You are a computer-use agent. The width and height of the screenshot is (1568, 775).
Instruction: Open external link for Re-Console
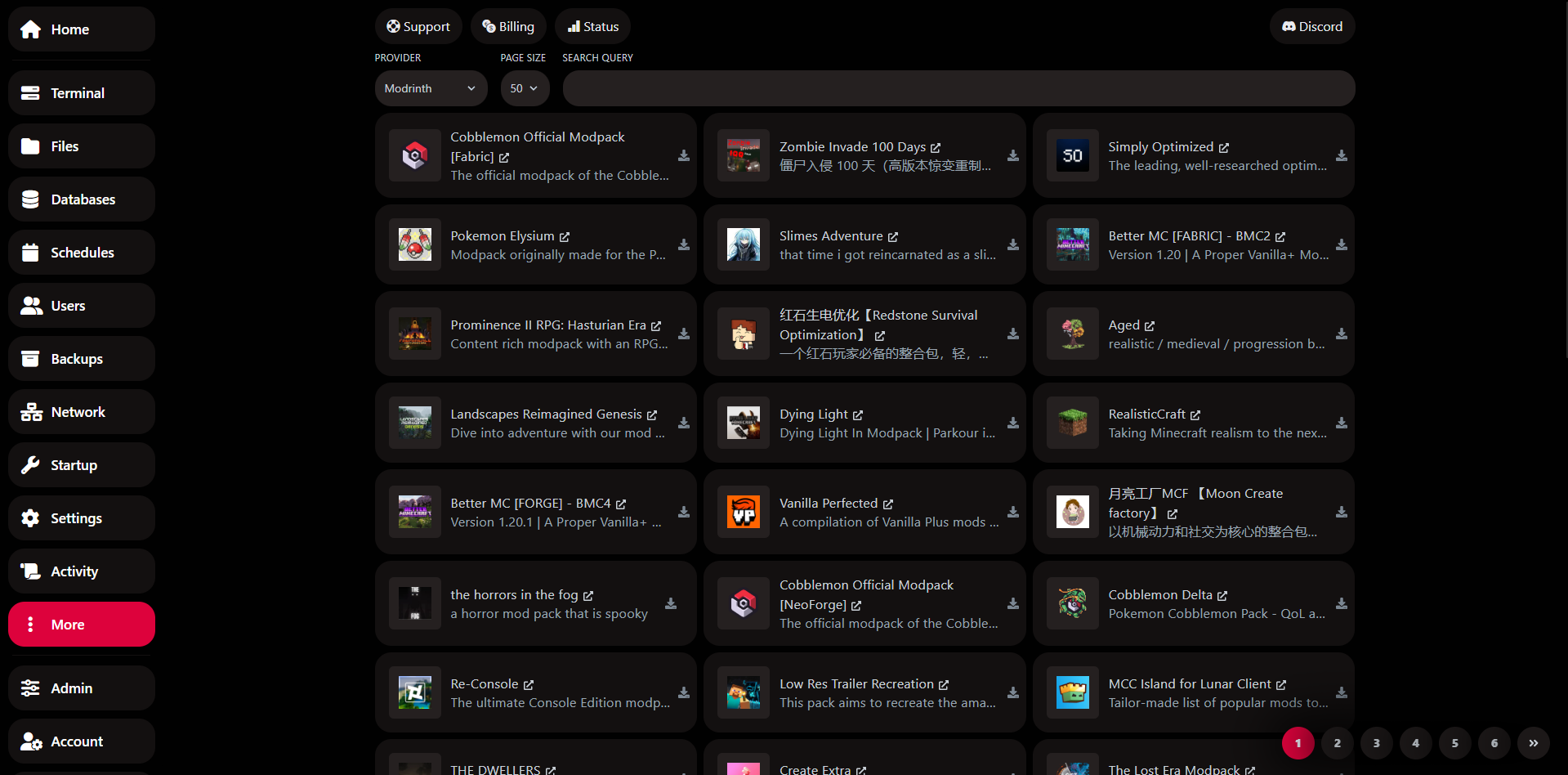[x=529, y=684]
